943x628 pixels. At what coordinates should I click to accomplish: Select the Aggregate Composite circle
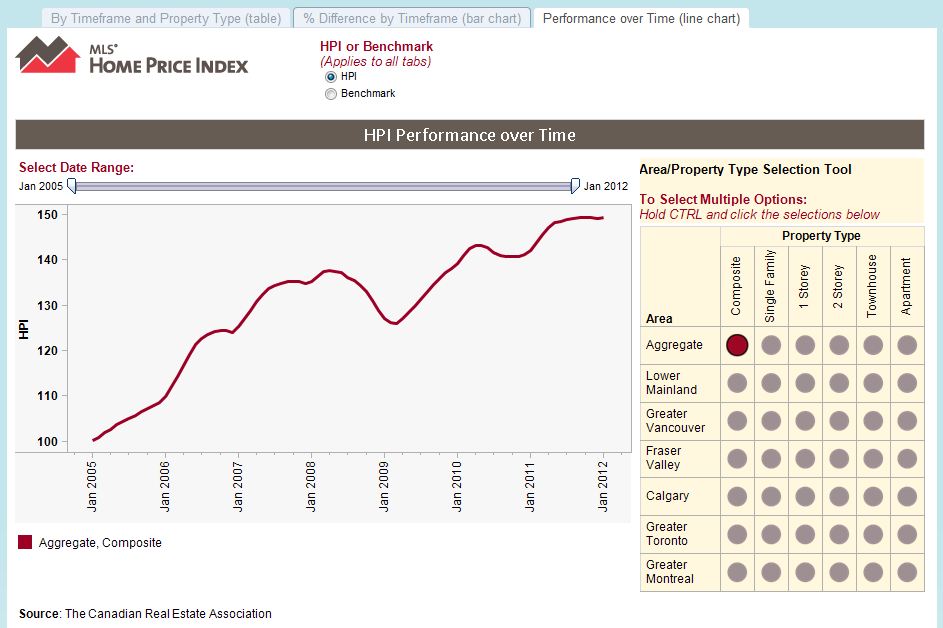point(737,345)
